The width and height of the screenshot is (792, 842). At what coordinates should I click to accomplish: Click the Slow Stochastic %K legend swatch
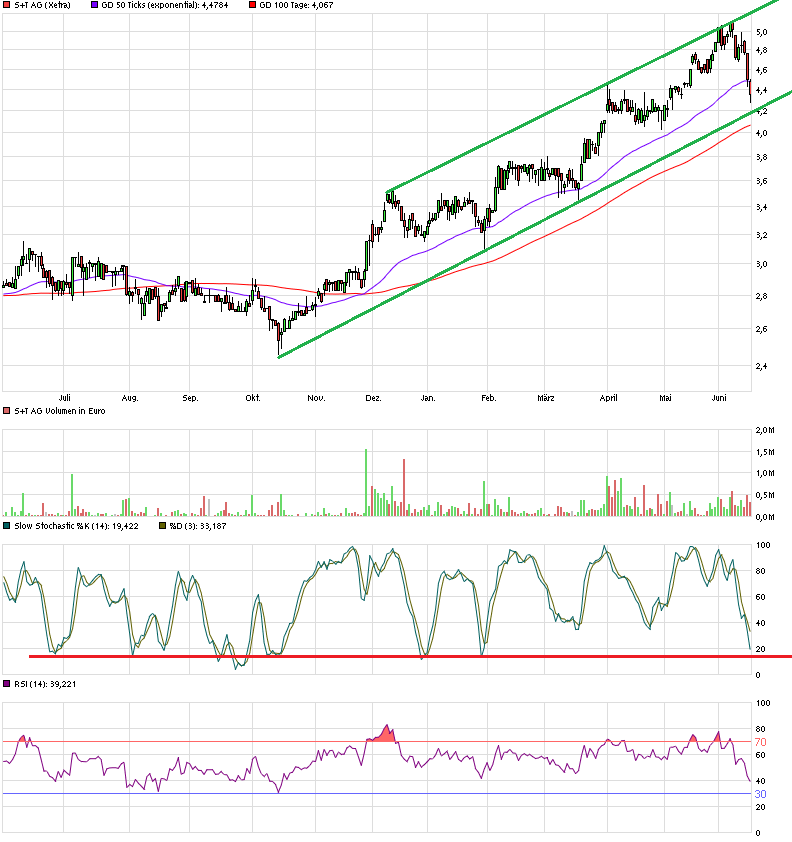(7, 525)
